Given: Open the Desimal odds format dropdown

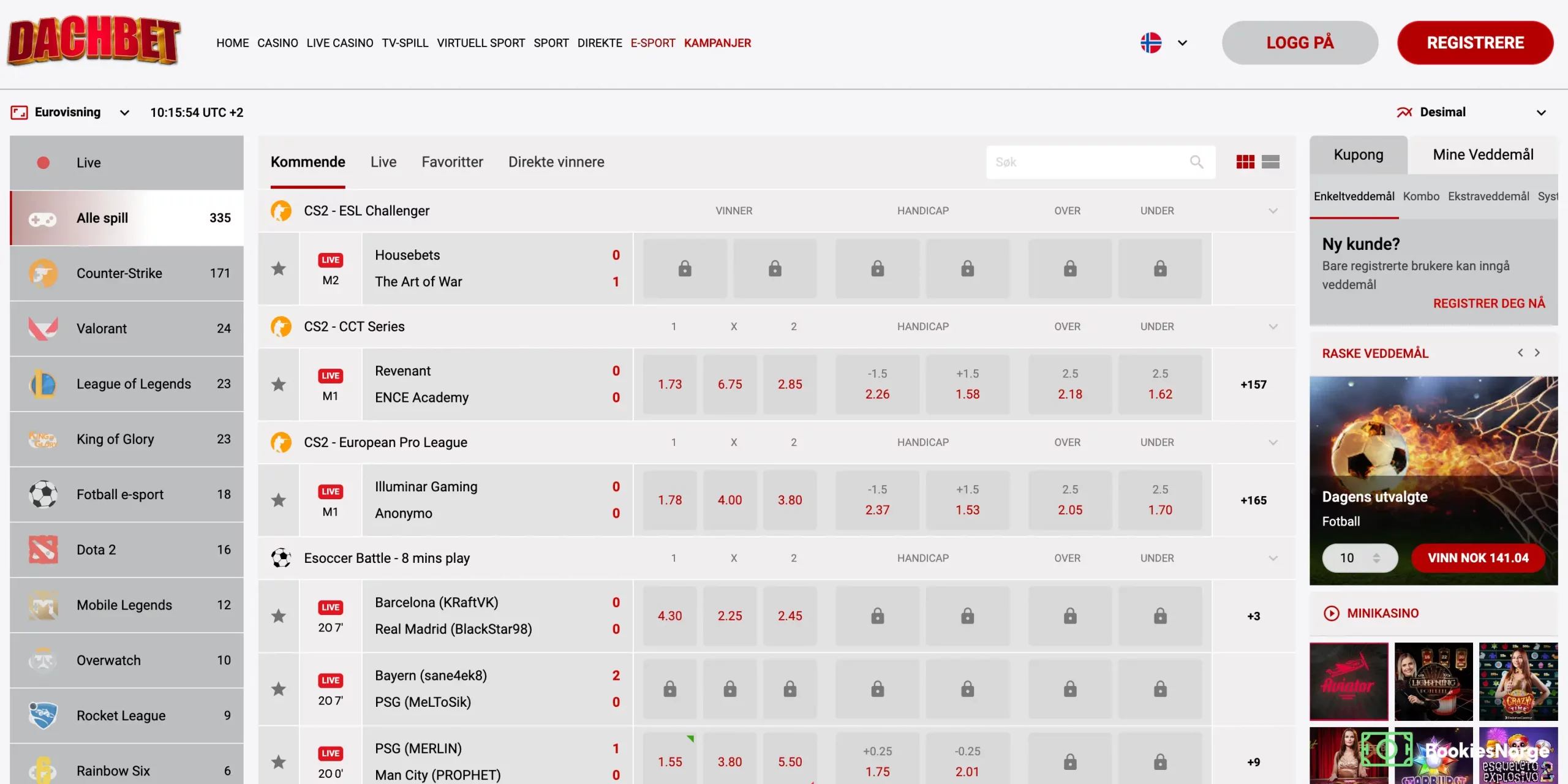Looking at the screenshot, I should (1542, 113).
